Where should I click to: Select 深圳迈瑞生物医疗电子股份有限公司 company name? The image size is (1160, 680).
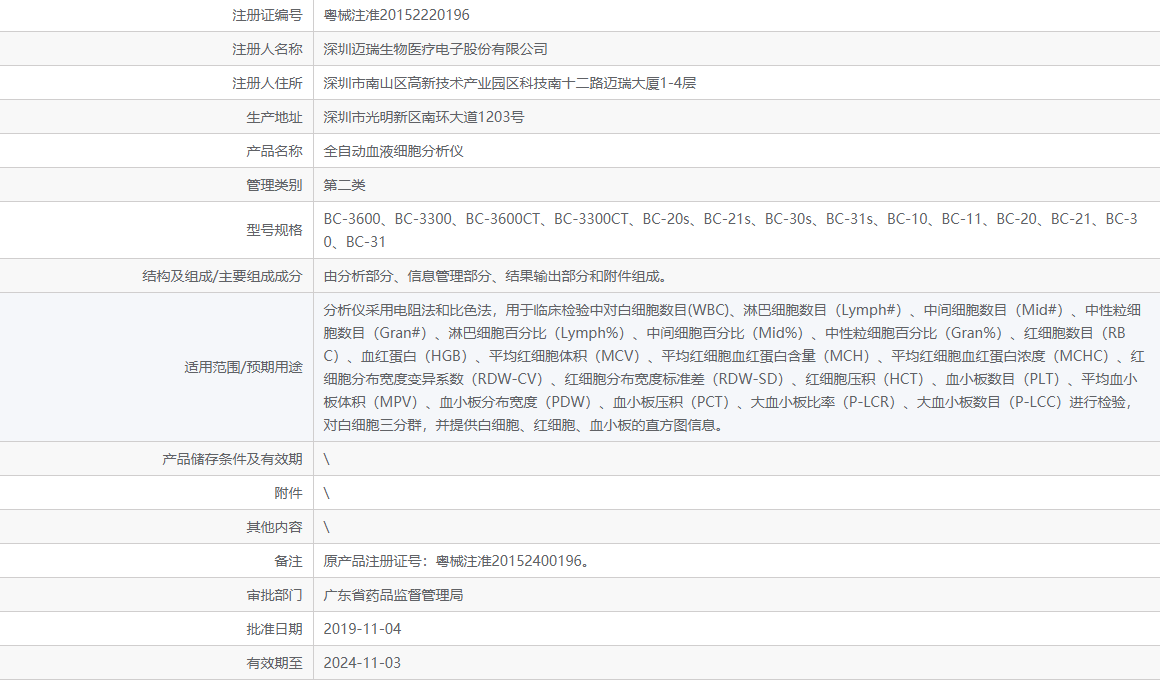[x=436, y=49]
